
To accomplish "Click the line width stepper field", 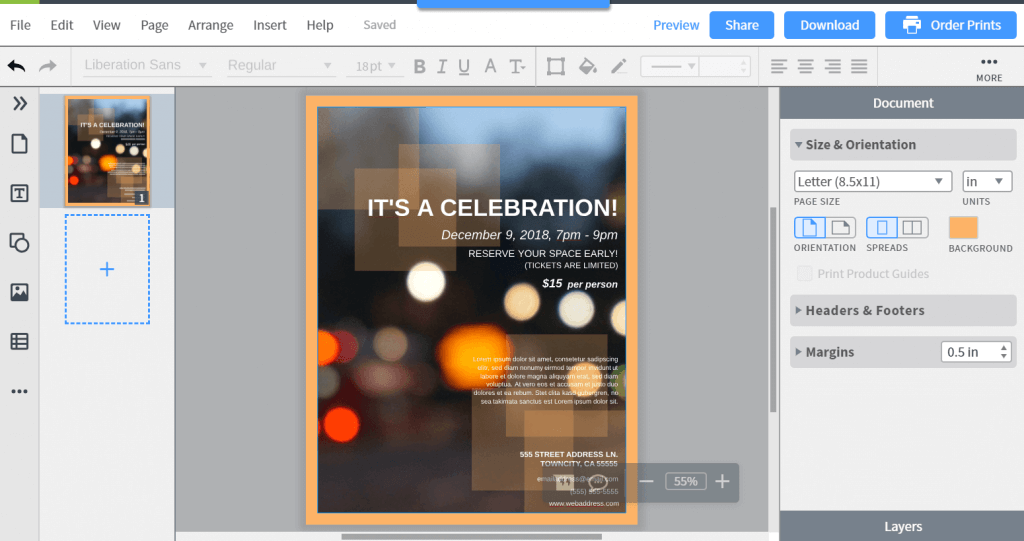I will 724,66.
